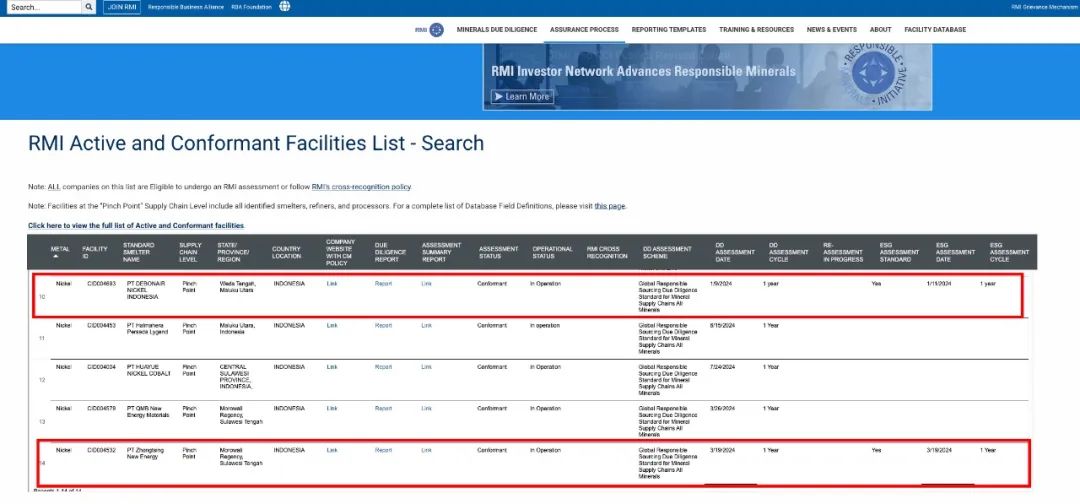The image size is (1080, 504).
Task: Select ESG assessment date 1/11/2024
Action: coord(939,284)
